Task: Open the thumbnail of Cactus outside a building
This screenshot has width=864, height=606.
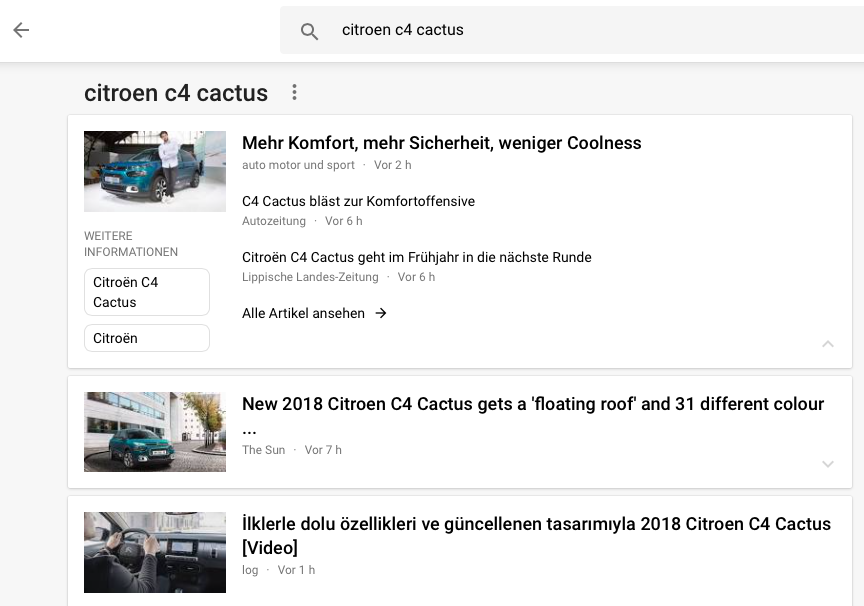Action: click(x=155, y=432)
